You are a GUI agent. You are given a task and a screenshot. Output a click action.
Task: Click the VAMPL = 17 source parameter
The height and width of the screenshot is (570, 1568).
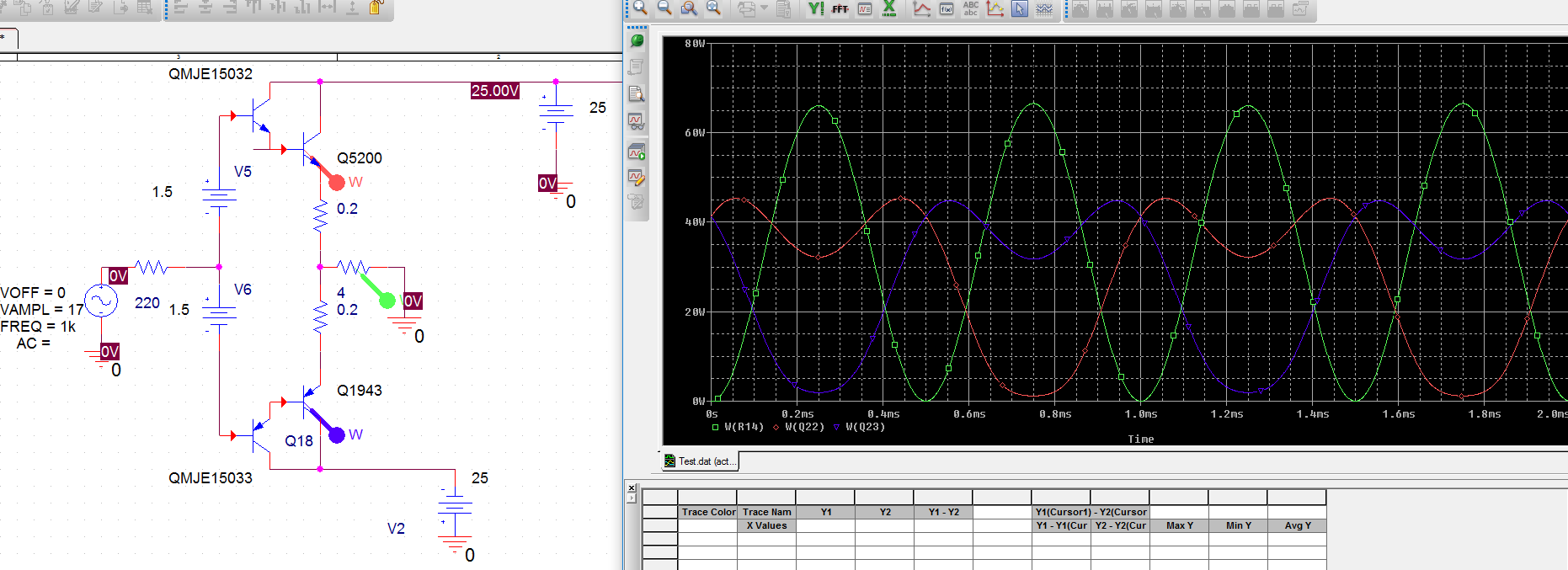42,310
